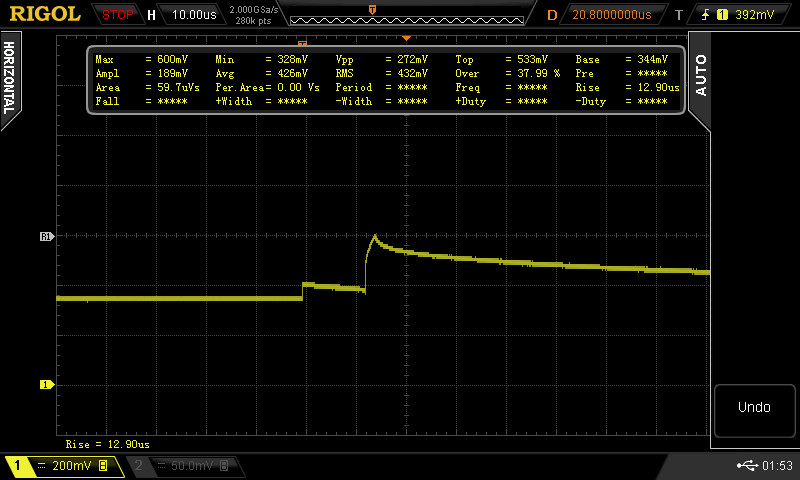Click the trigger level marker on left edge
Screen dimensions: 800x480
[45, 237]
